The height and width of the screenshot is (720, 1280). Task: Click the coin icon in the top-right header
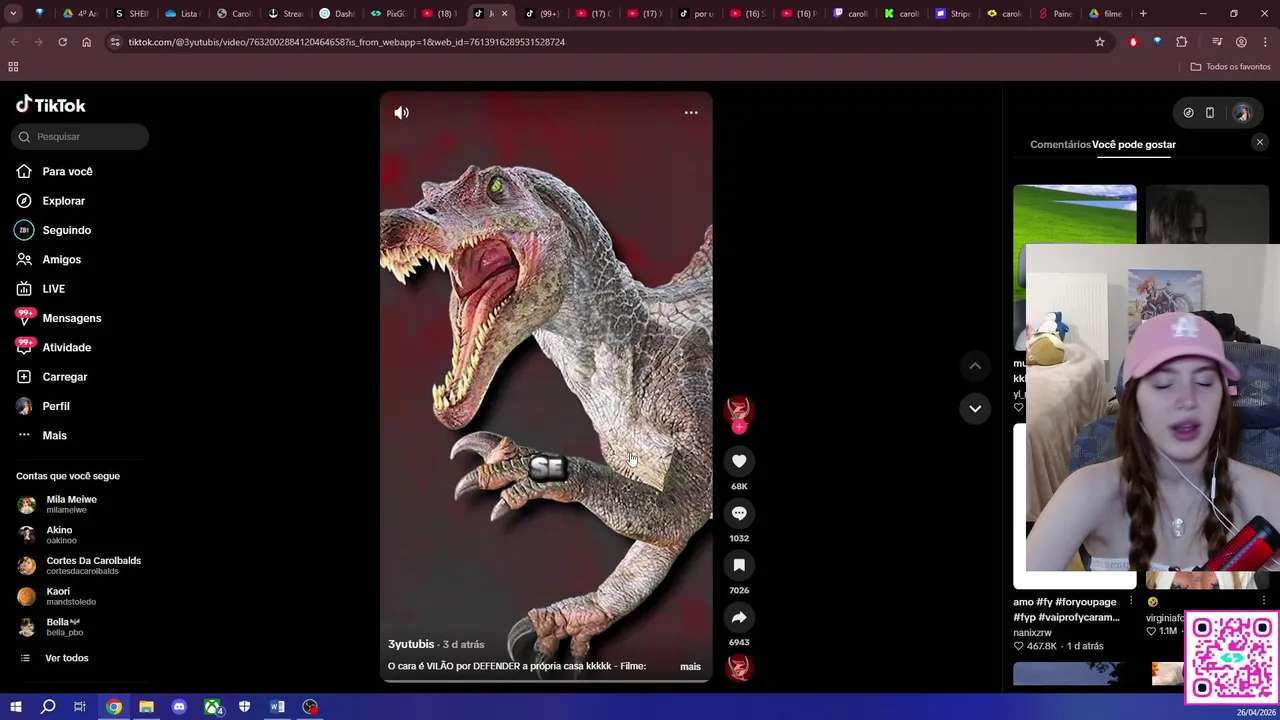(x=1188, y=113)
